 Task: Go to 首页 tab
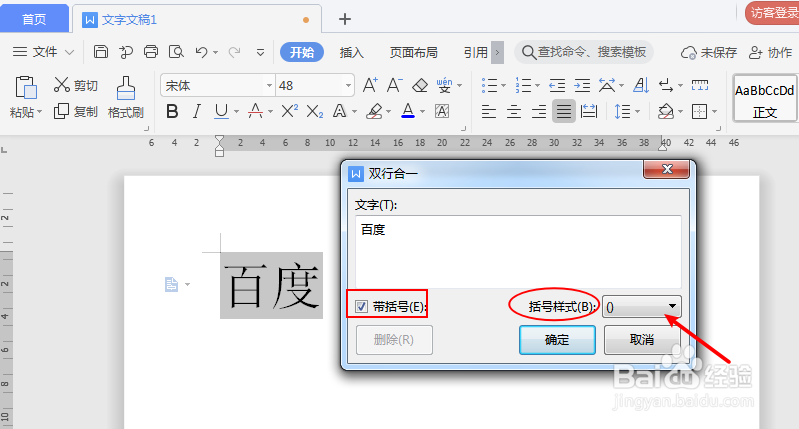click(34, 19)
